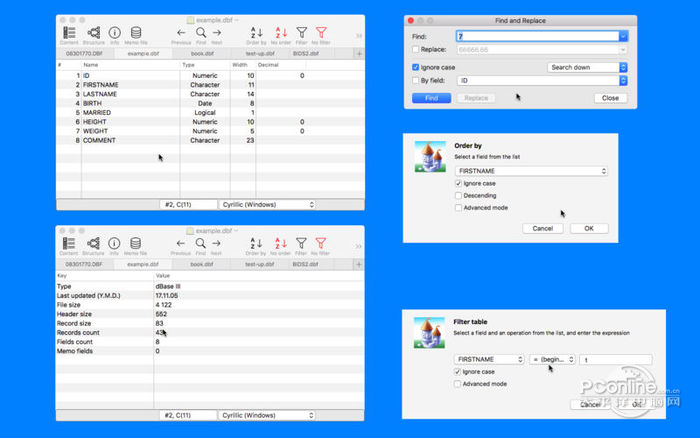The height and width of the screenshot is (438, 700).
Task: Click Filter funnel in upper window toolbar
Action: click(302, 35)
